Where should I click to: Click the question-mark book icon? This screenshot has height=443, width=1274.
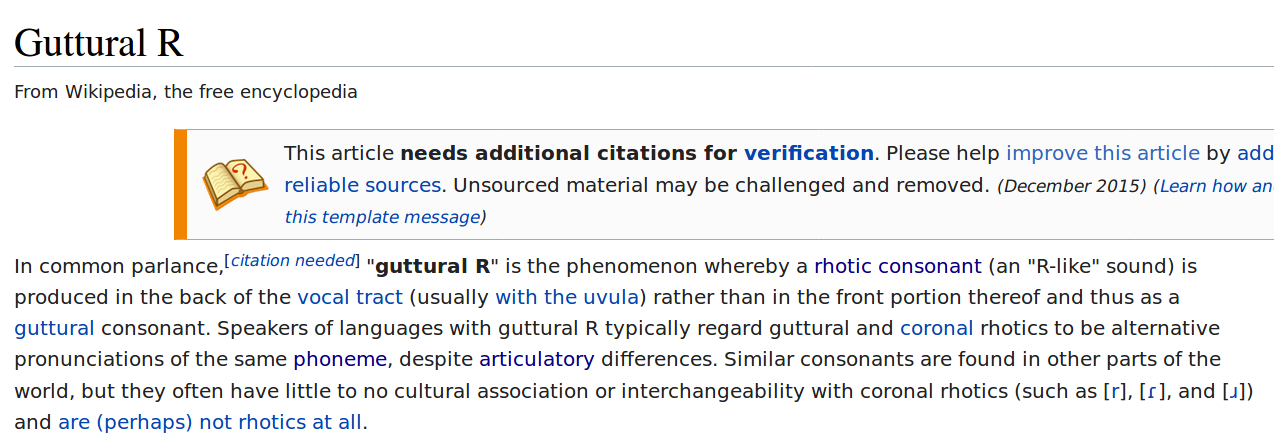pos(235,184)
